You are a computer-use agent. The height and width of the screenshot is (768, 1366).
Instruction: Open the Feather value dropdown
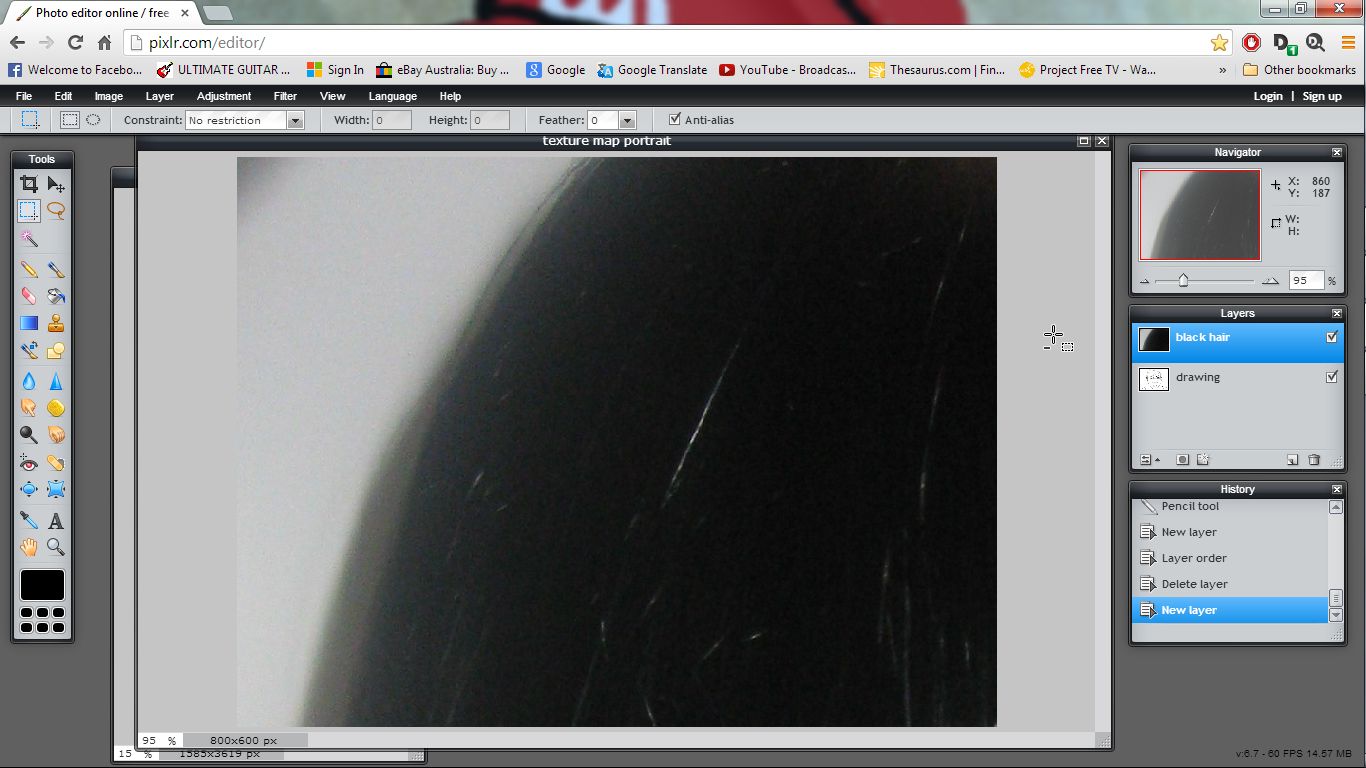(x=627, y=119)
